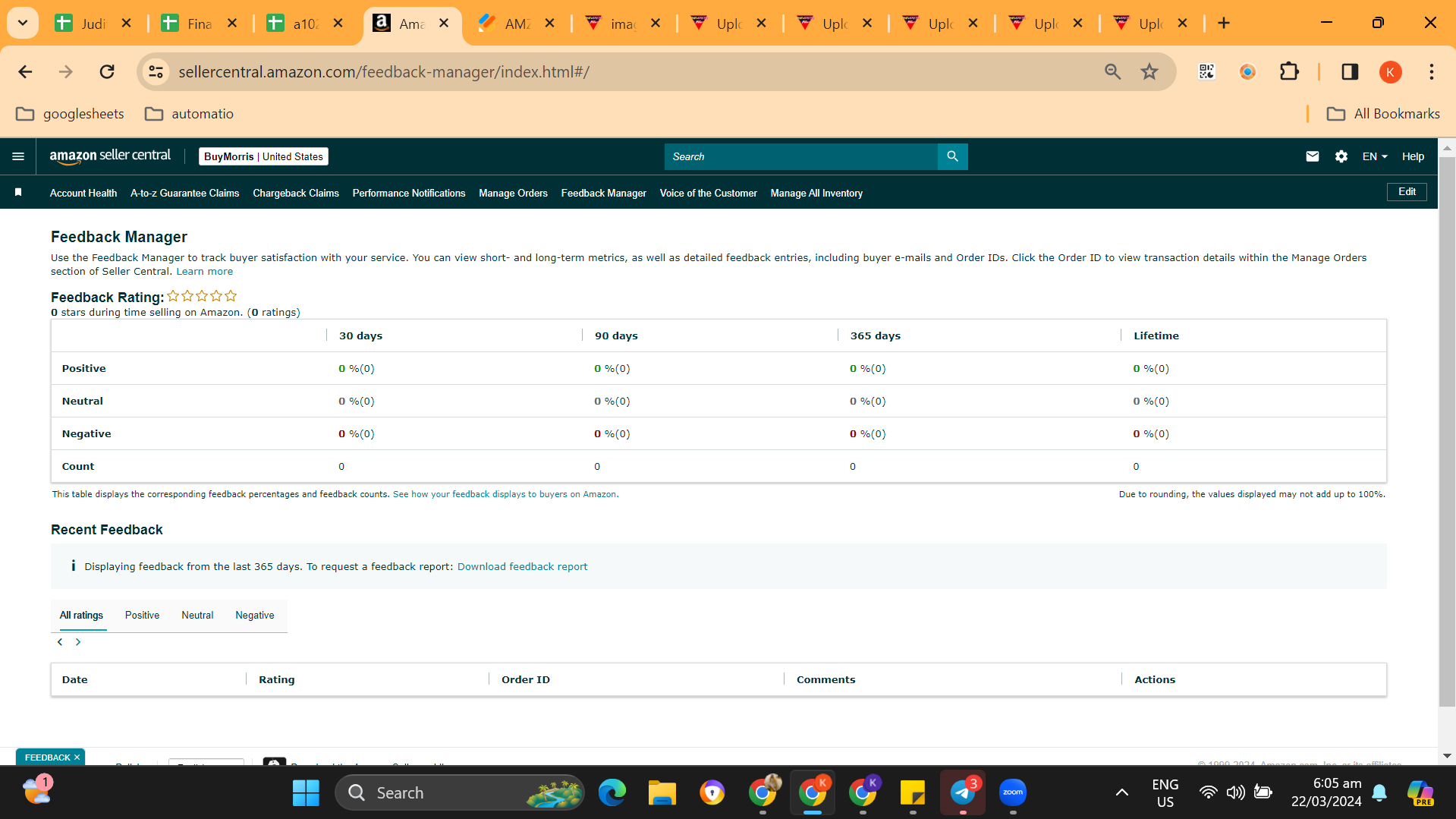Screen dimensions: 1456x819
Task: Click the Windows taskbar Search box
Action: click(x=459, y=792)
